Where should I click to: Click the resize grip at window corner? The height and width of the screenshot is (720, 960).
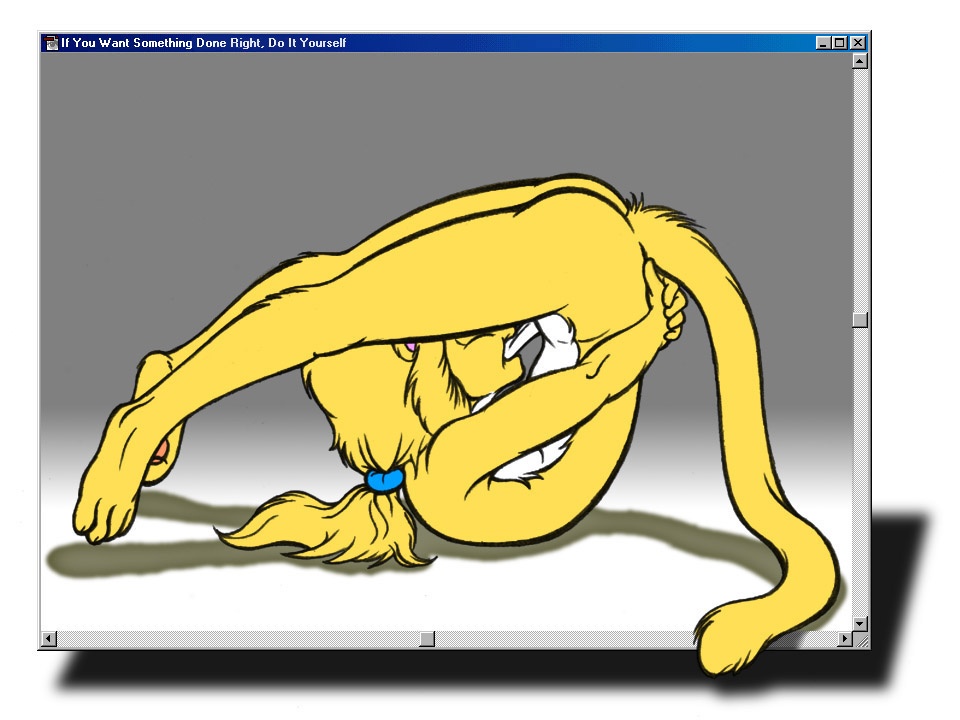[x=861, y=640]
